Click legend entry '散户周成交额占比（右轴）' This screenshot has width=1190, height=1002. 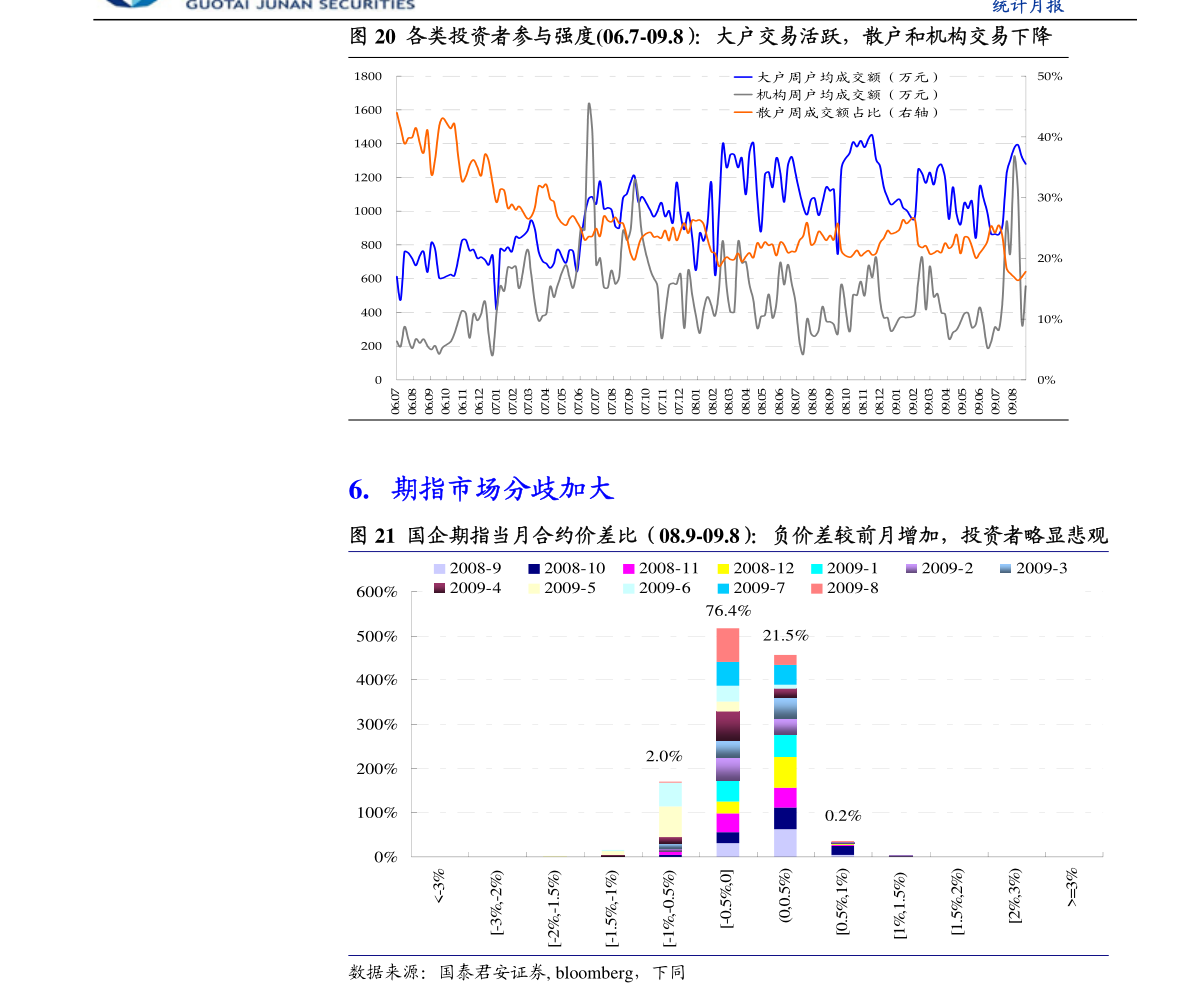tap(848, 112)
